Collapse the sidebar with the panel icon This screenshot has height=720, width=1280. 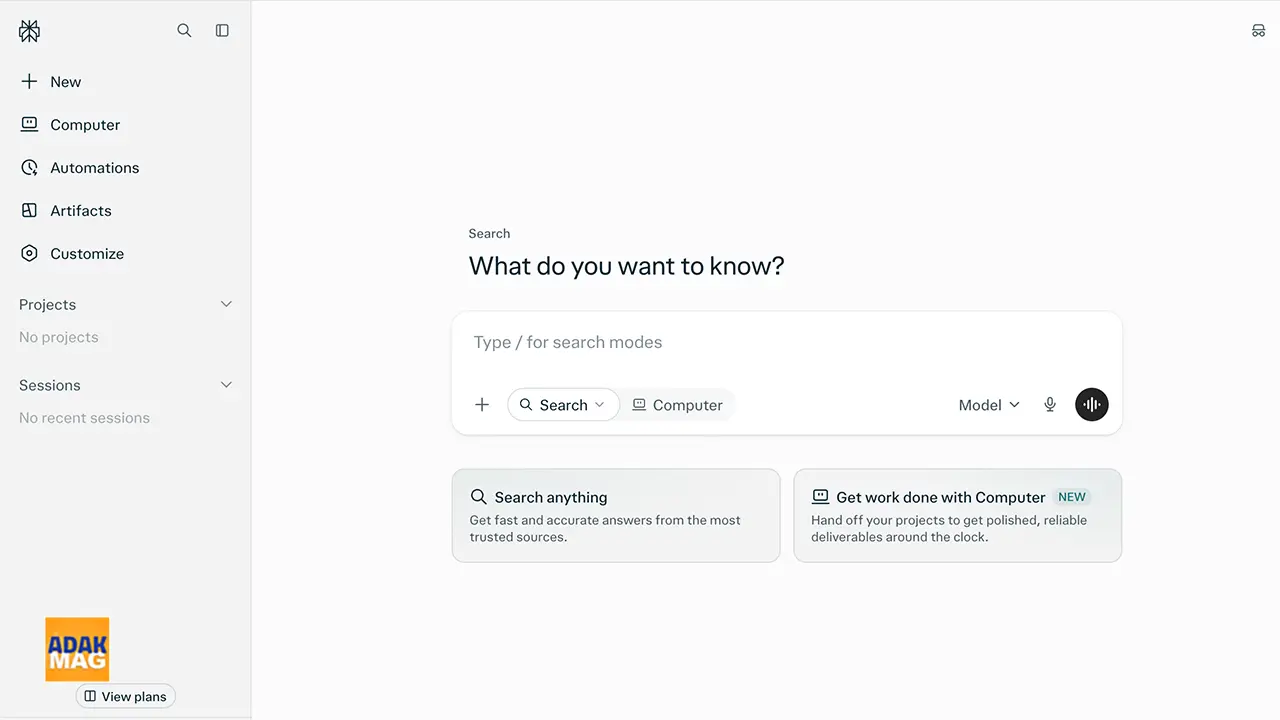coord(222,31)
